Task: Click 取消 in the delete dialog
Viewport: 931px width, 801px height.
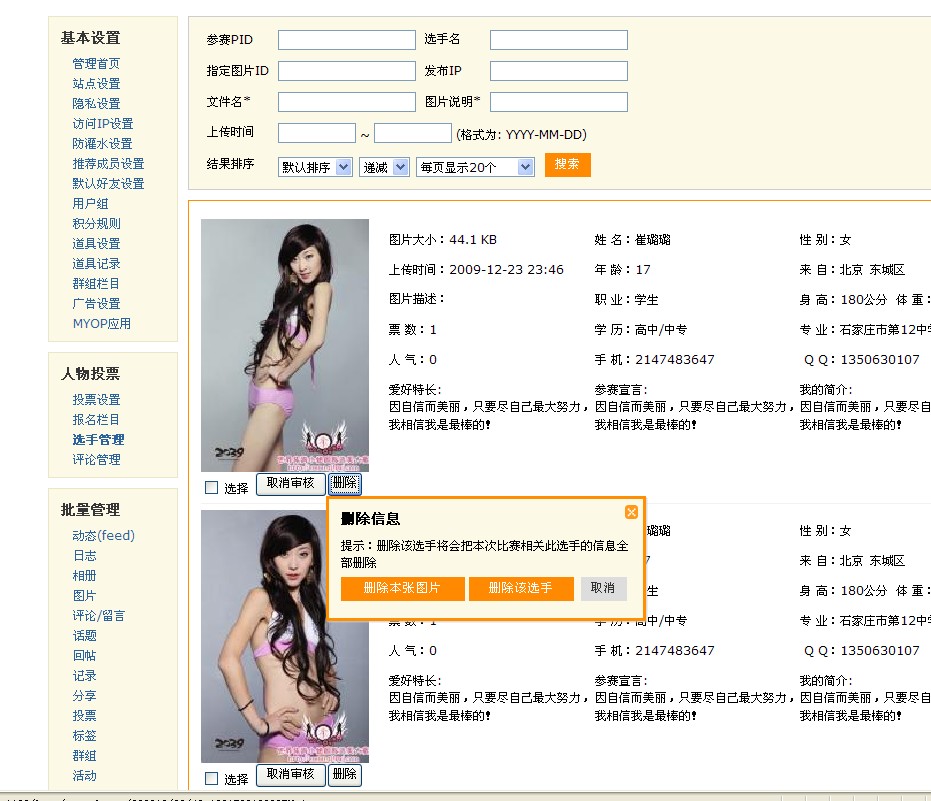Action: coord(603,588)
